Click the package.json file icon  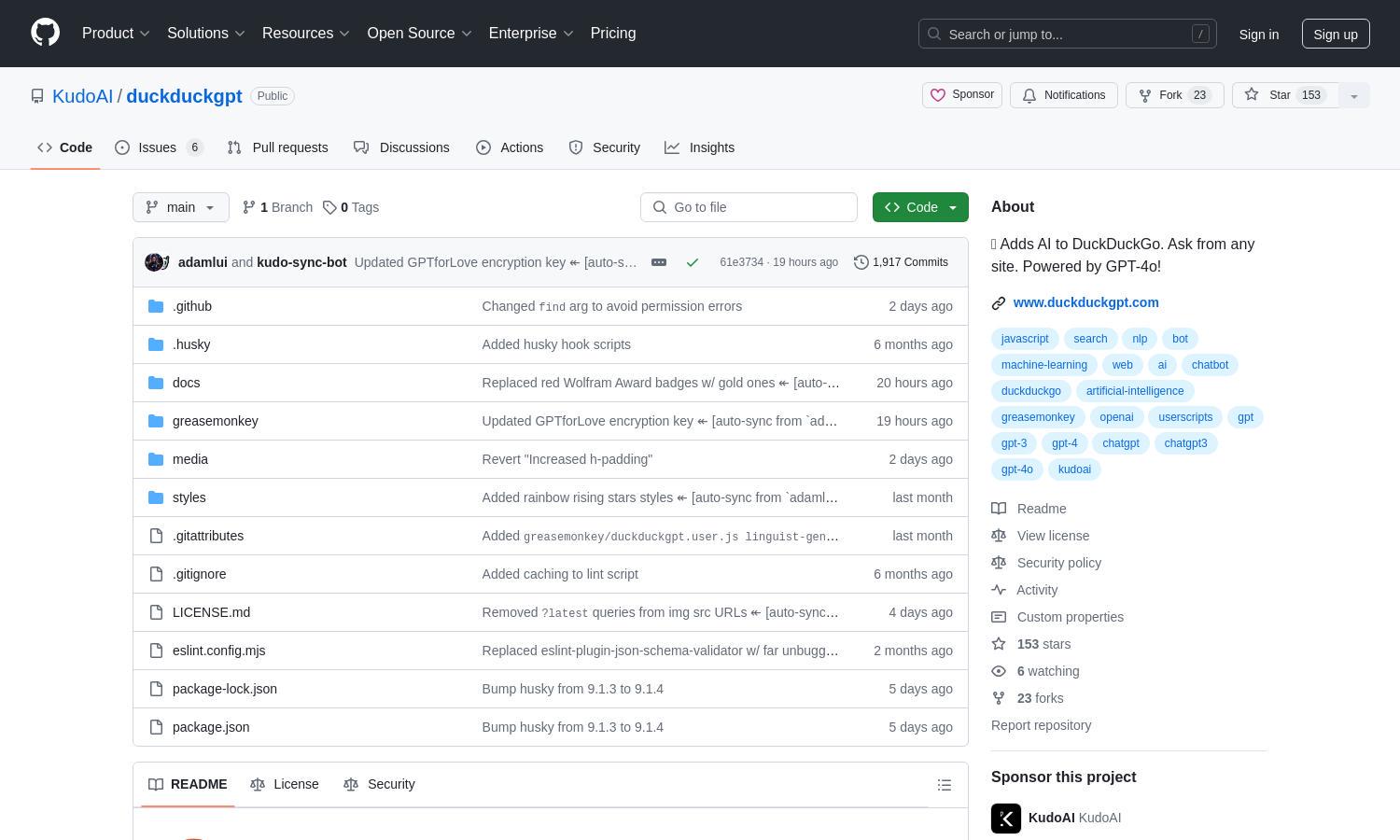tap(156, 727)
